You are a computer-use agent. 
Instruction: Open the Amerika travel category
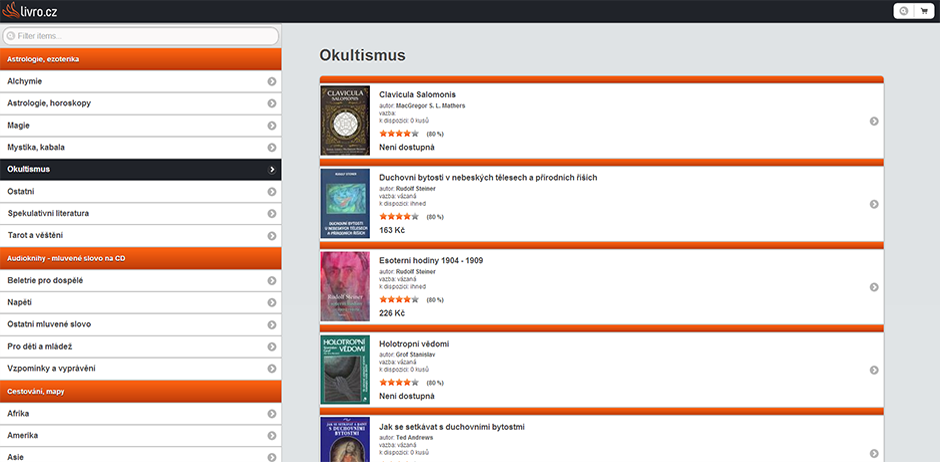(x=141, y=436)
